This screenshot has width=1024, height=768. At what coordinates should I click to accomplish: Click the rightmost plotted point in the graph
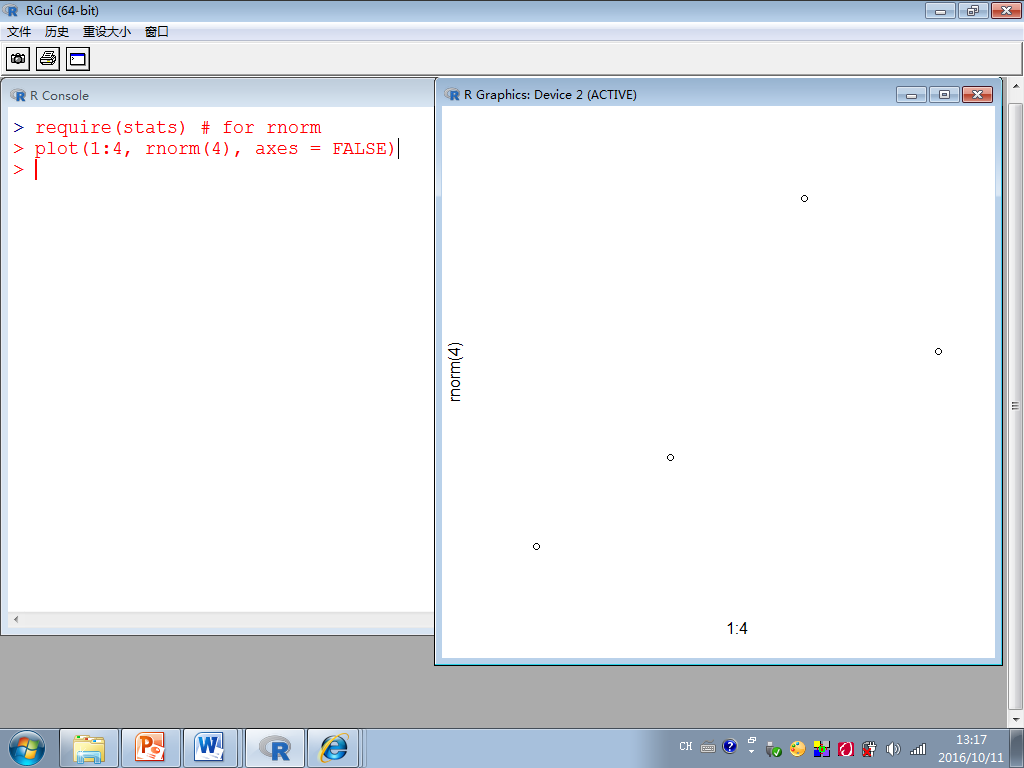[x=938, y=351]
